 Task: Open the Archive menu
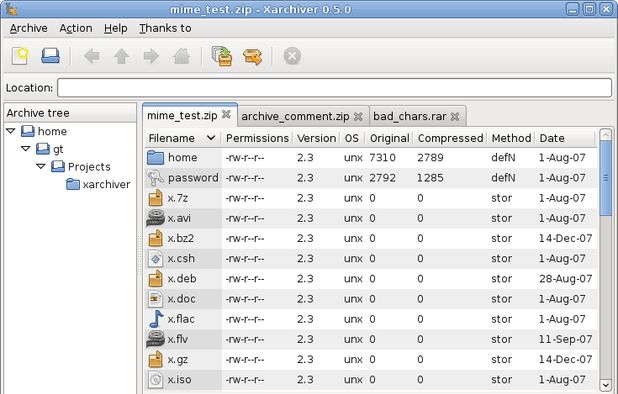coord(28,28)
